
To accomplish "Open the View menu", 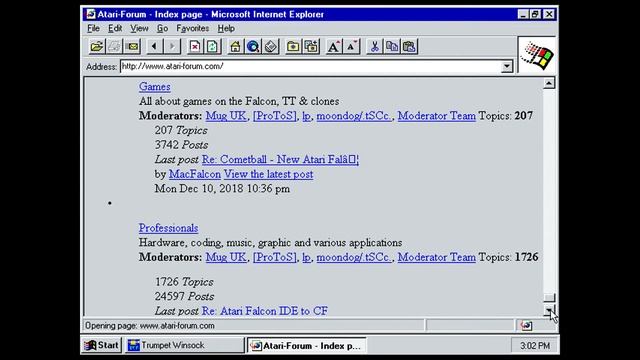I will point(139,29).
